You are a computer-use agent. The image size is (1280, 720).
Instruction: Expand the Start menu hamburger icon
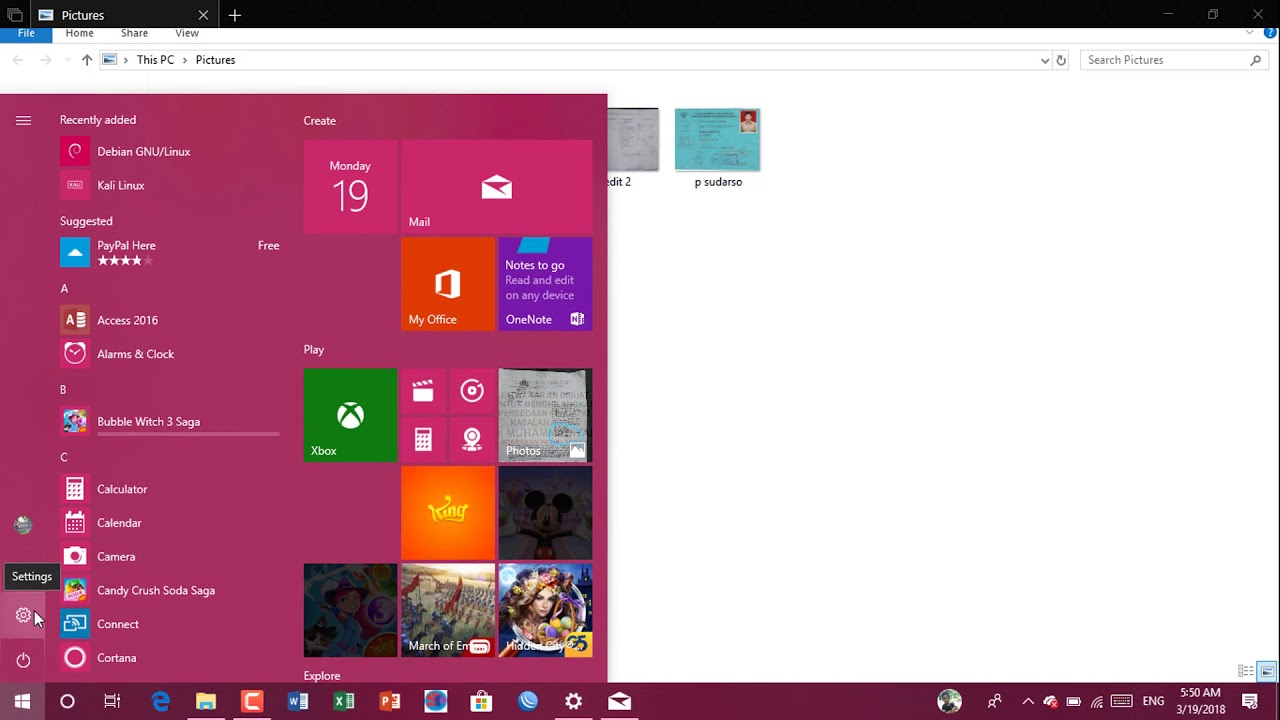(x=23, y=120)
